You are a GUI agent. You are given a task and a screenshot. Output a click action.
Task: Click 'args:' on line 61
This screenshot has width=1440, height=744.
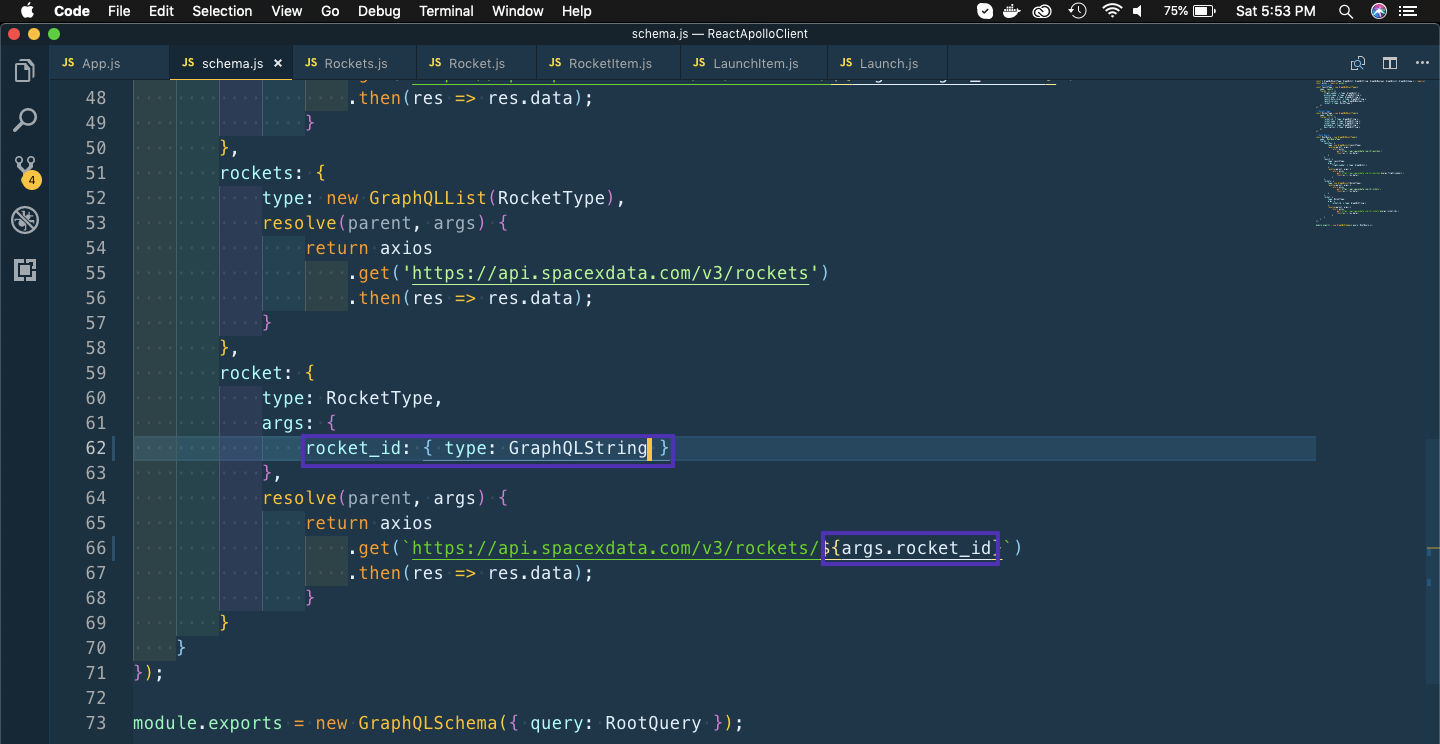point(289,423)
